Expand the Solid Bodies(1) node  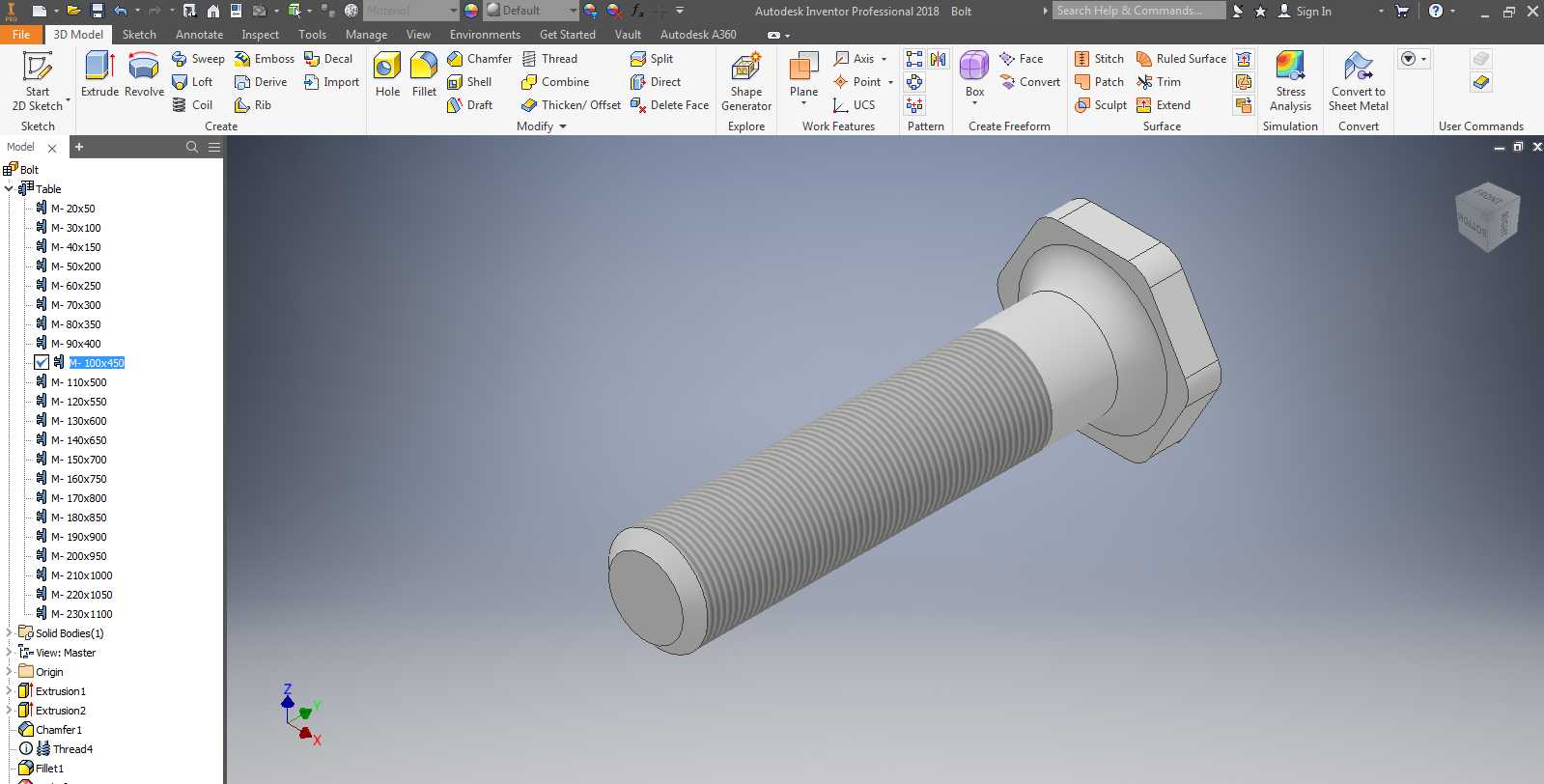(x=10, y=632)
